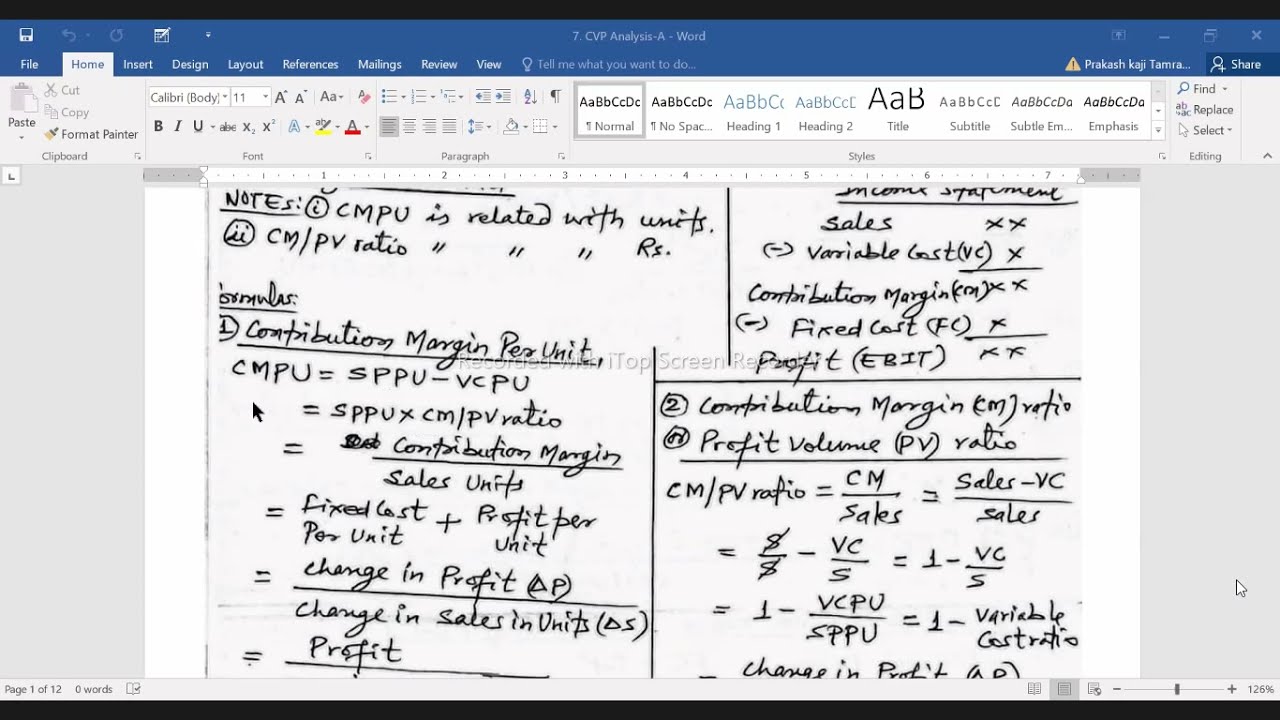Open the File menu

[29, 64]
